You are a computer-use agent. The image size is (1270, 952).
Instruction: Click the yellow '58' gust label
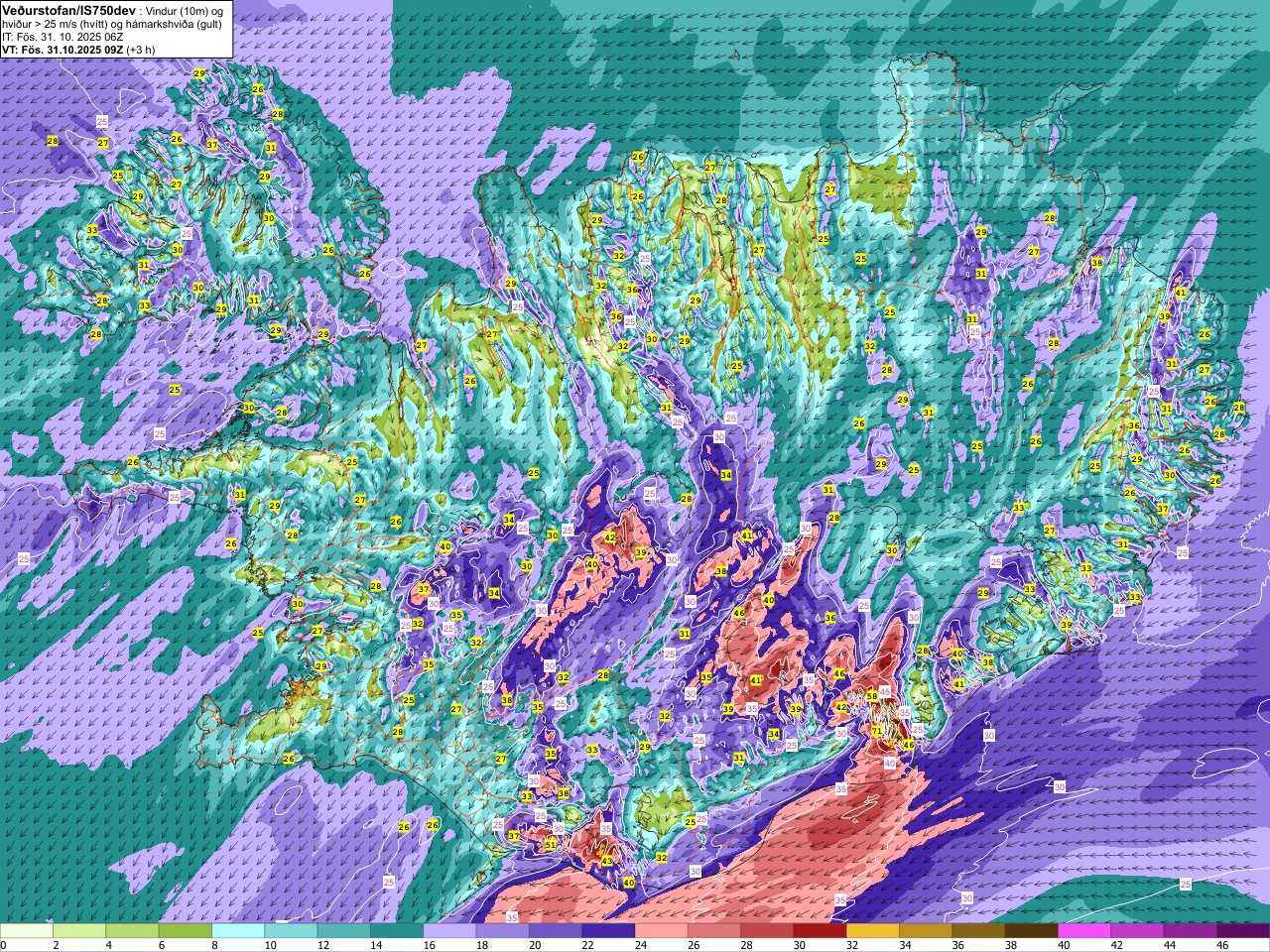[x=872, y=696]
